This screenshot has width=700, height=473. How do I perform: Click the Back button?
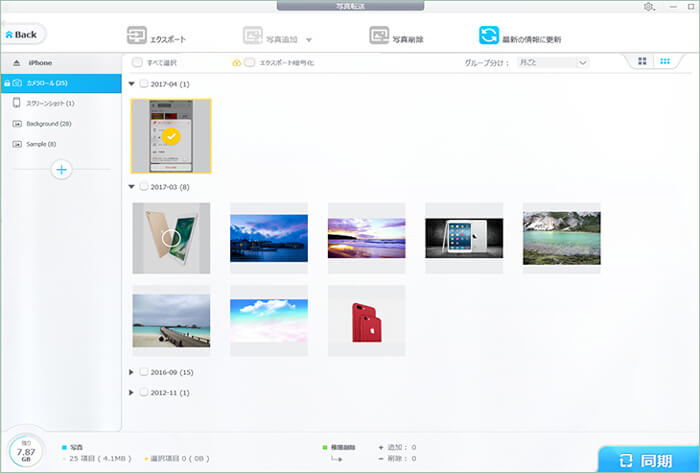24,34
